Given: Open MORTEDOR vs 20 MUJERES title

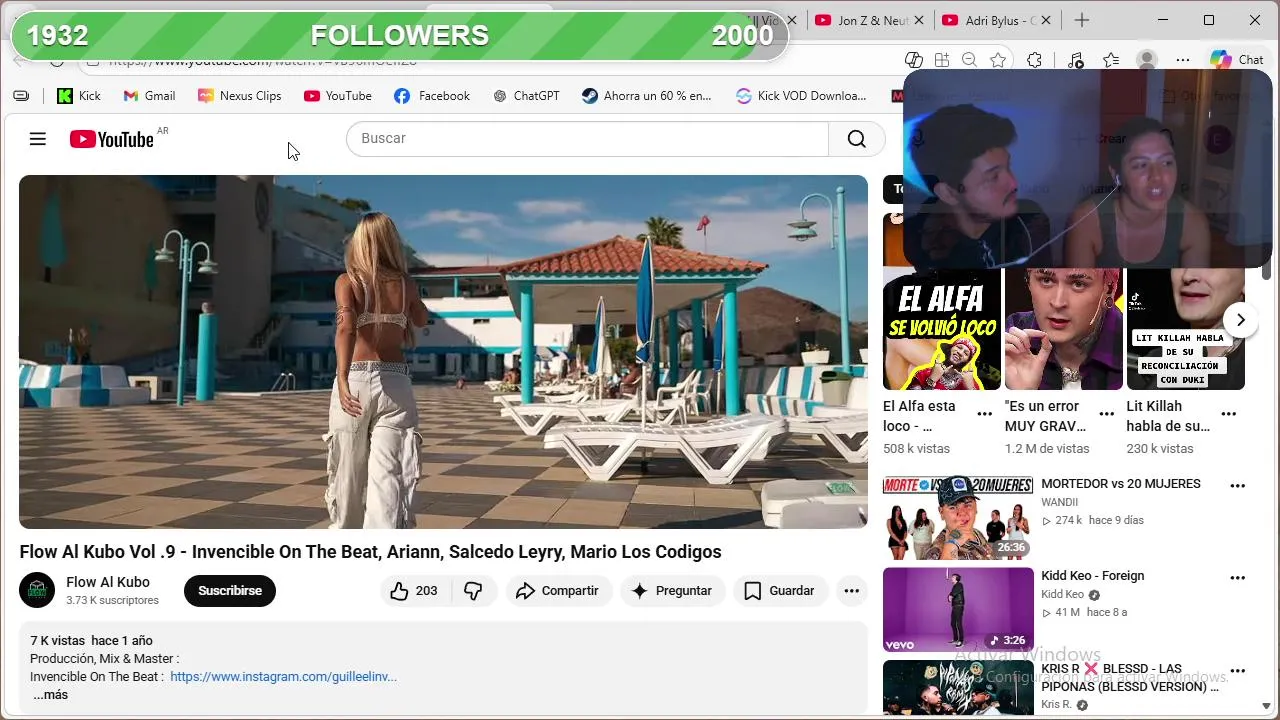Looking at the screenshot, I should coord(1121,484).
